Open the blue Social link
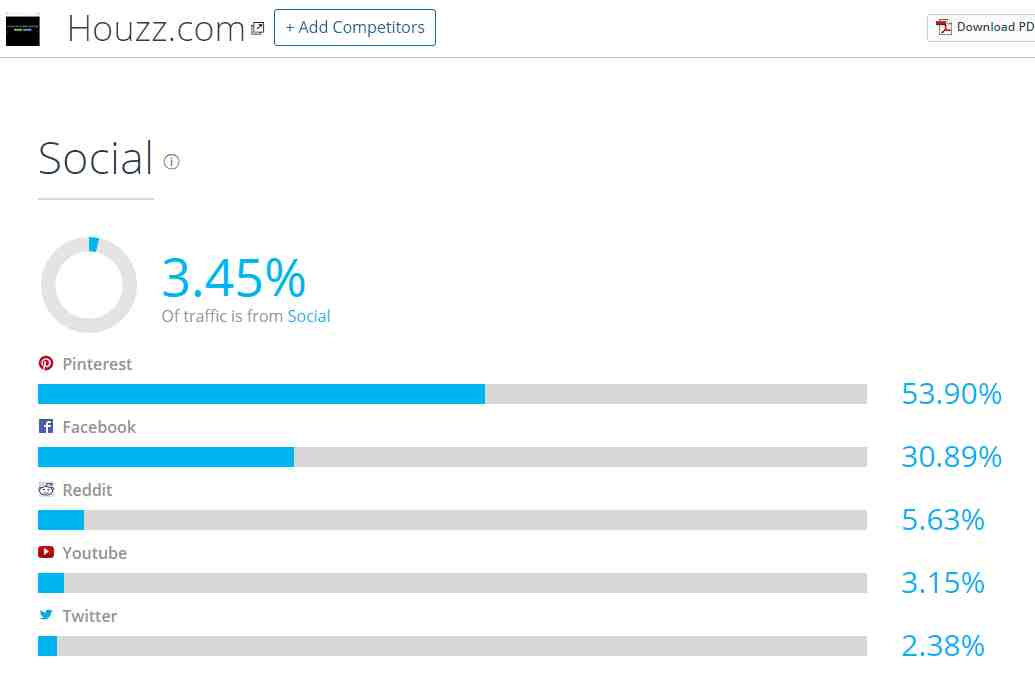1035x686 pixels. point(309,316)
